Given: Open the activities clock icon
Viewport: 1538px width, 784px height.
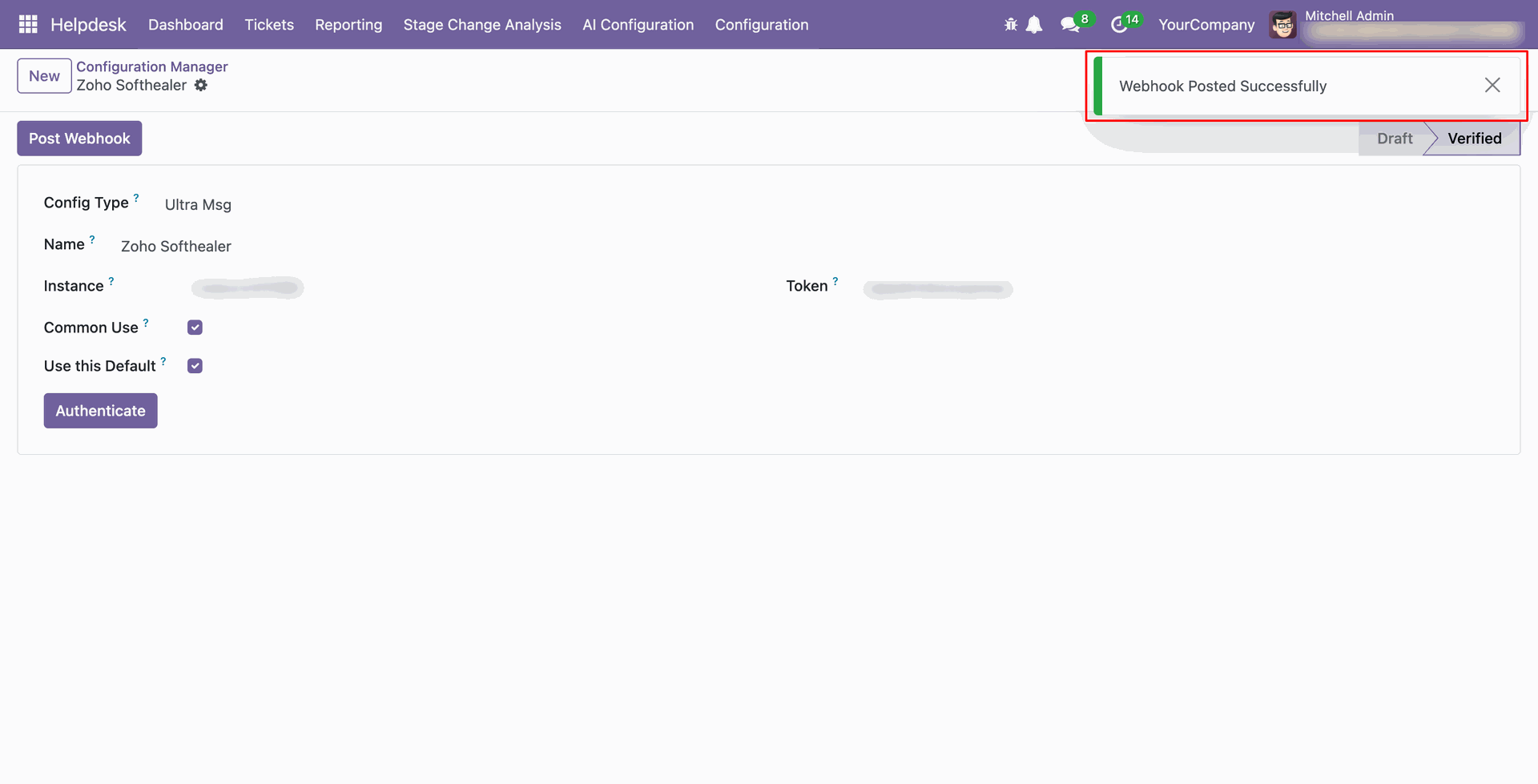Looking at the screenshot, I should 1119,26.
